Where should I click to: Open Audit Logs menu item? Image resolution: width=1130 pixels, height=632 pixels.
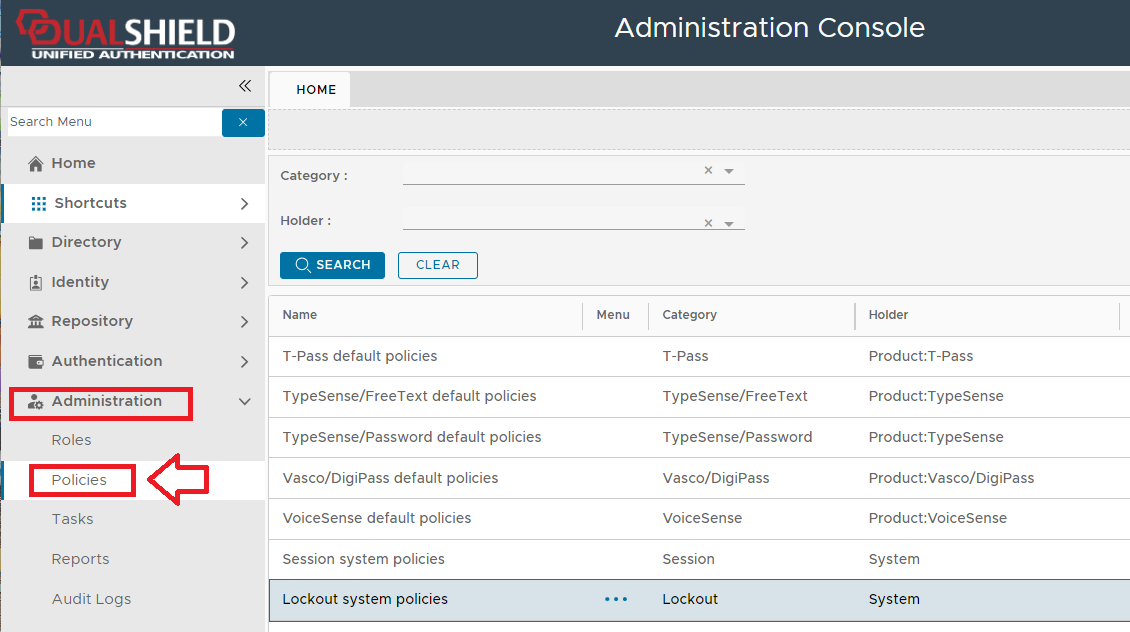coord(91,599)
